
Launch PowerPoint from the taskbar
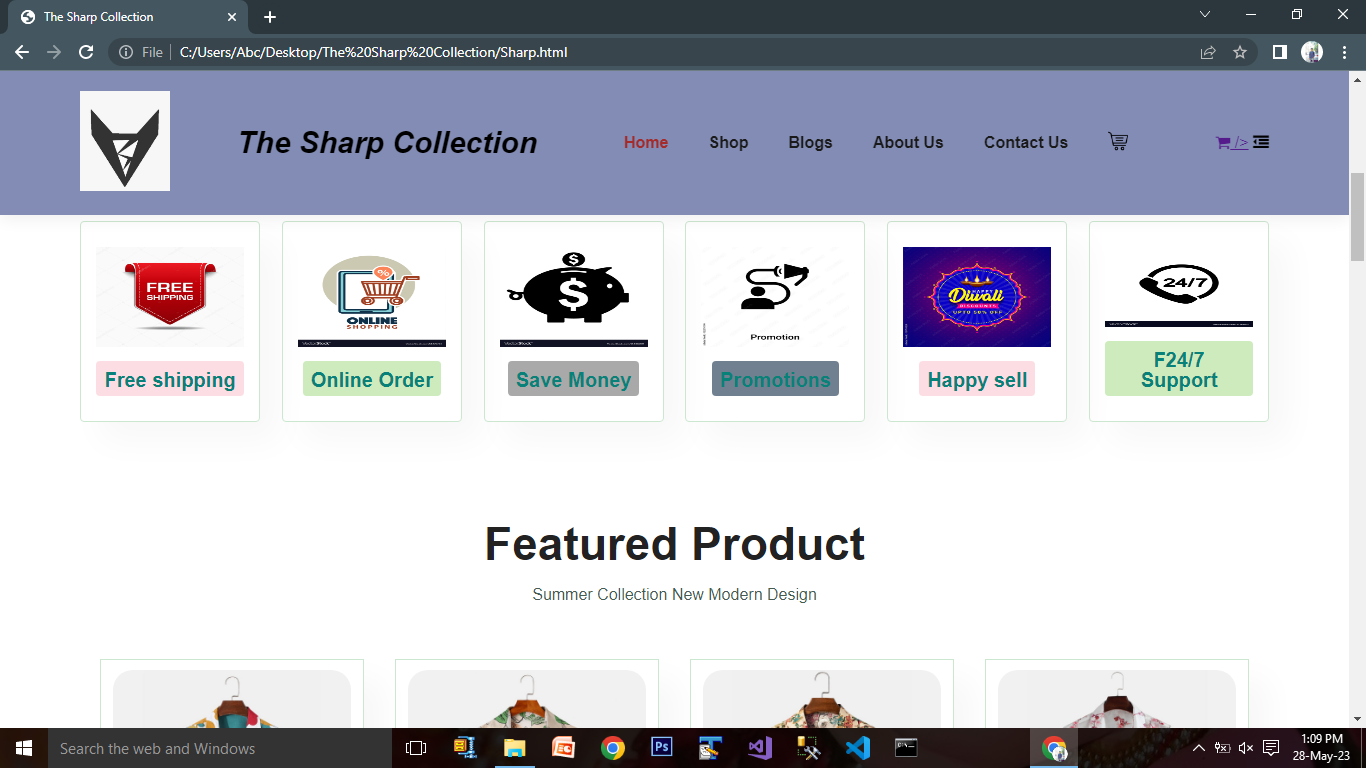point(563,748)
